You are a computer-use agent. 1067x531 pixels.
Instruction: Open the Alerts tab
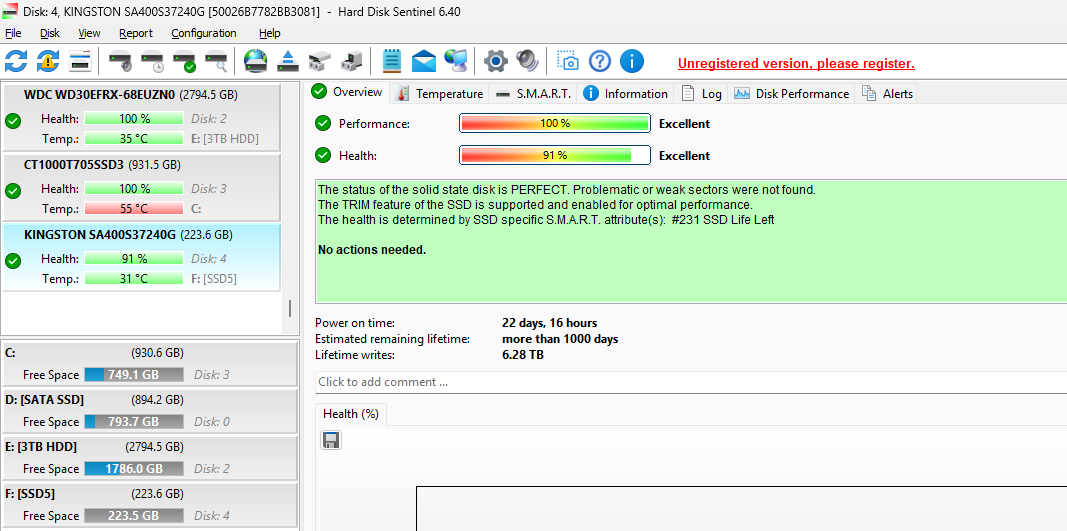[887, 93]
